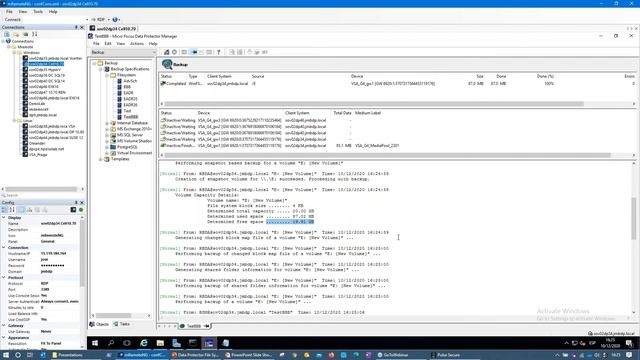The height and width of the screenshot is (360, 640).
Task: Collapse the Protocol config section
Action: point(4,278)
